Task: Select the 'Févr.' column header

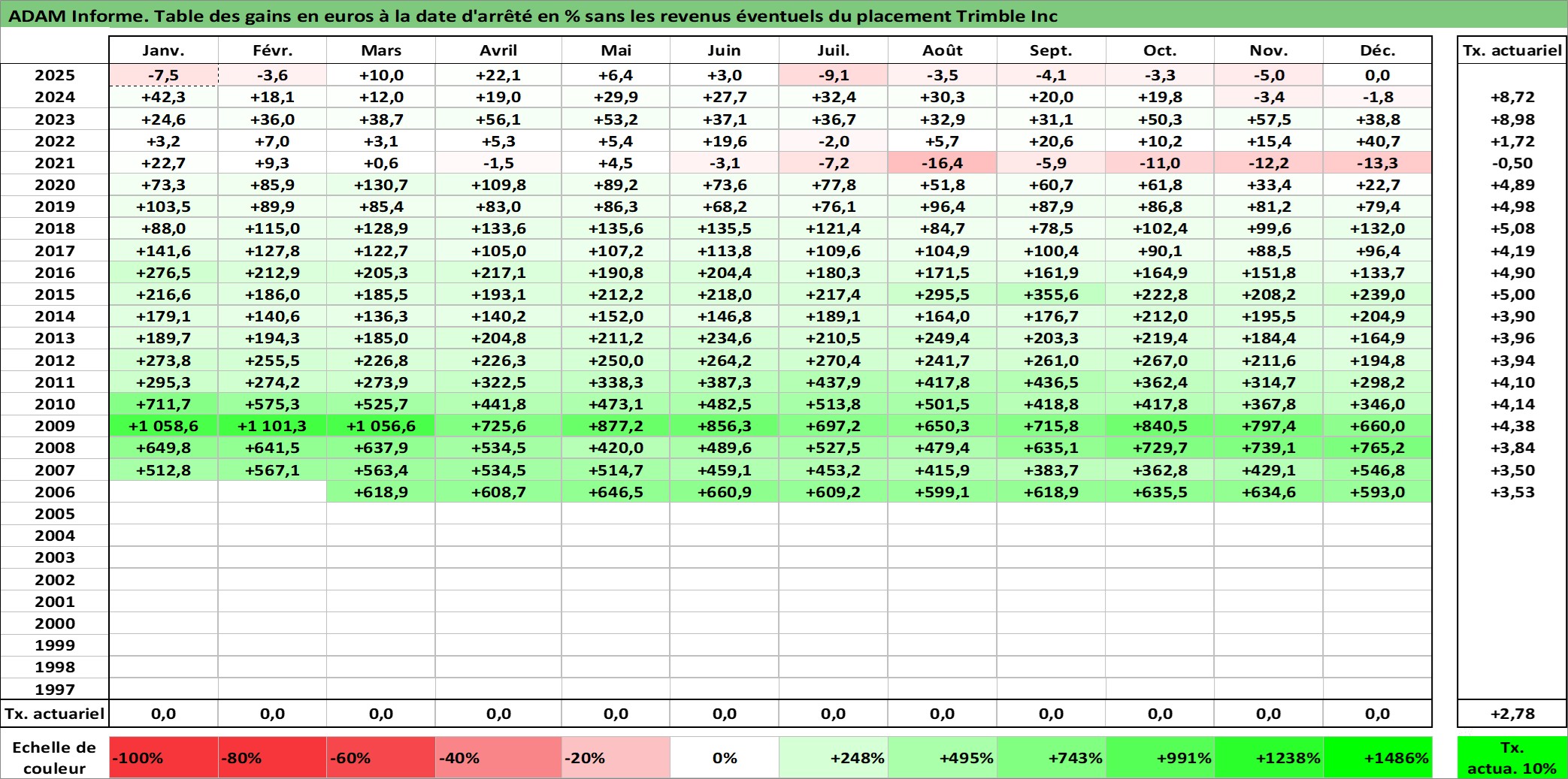Action: (272, 50)
